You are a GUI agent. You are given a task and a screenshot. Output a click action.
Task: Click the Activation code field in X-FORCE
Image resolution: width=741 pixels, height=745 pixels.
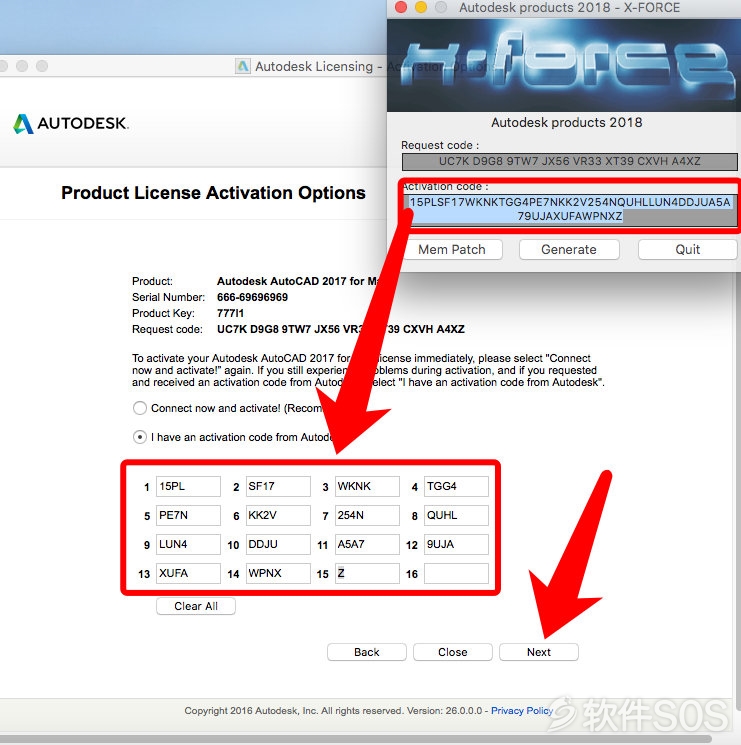point(570,209)
